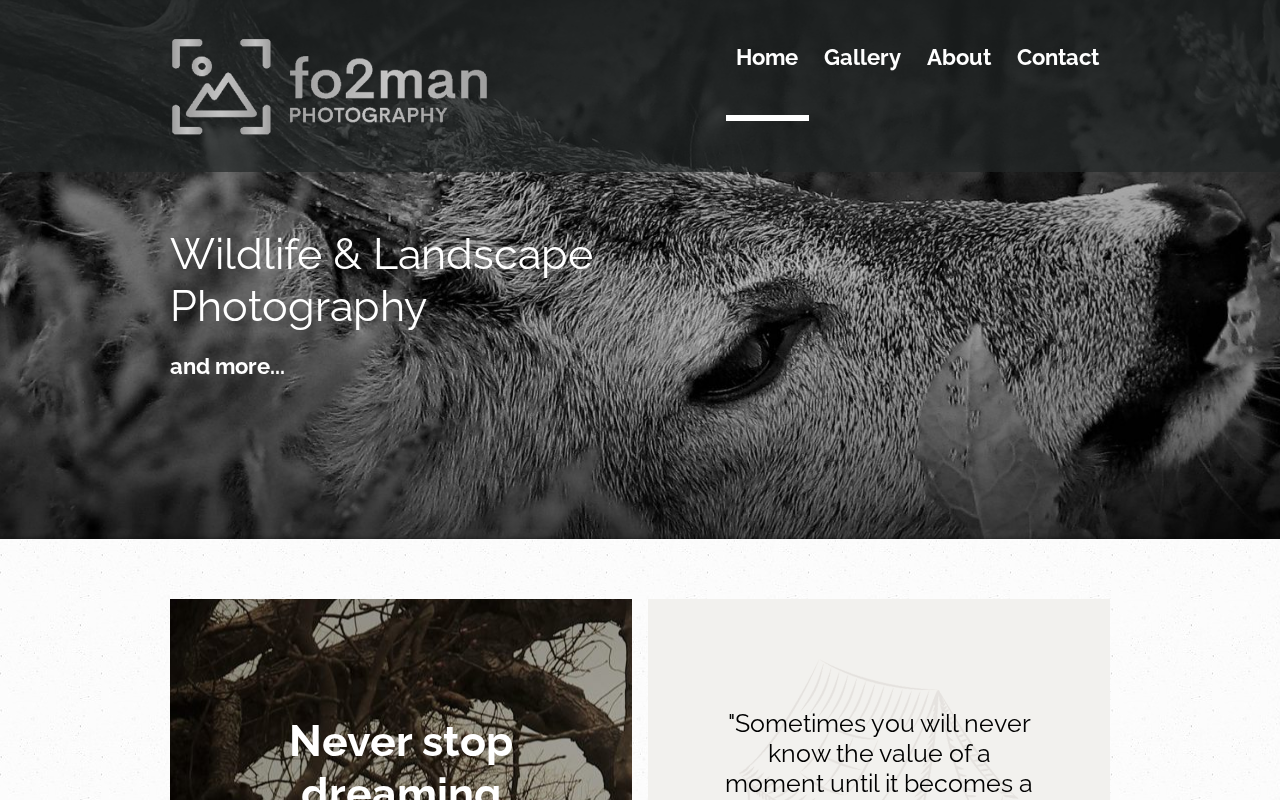Click the fo2man wordmark

[388, 78]
